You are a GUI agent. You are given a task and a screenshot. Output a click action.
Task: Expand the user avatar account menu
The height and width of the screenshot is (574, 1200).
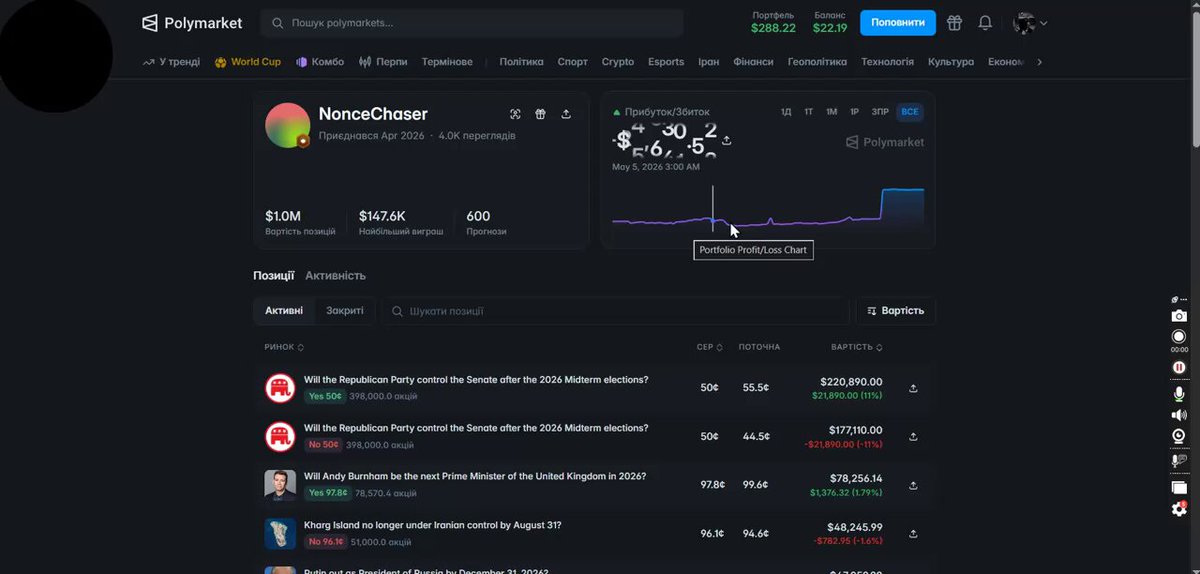tap(1030, 23)
